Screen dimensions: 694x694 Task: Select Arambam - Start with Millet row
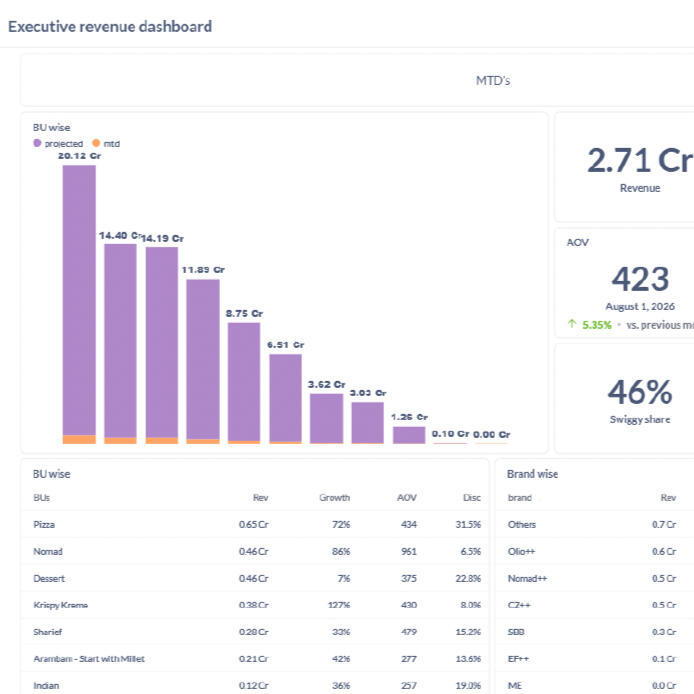pyautogui.click(x=255, y=659)
